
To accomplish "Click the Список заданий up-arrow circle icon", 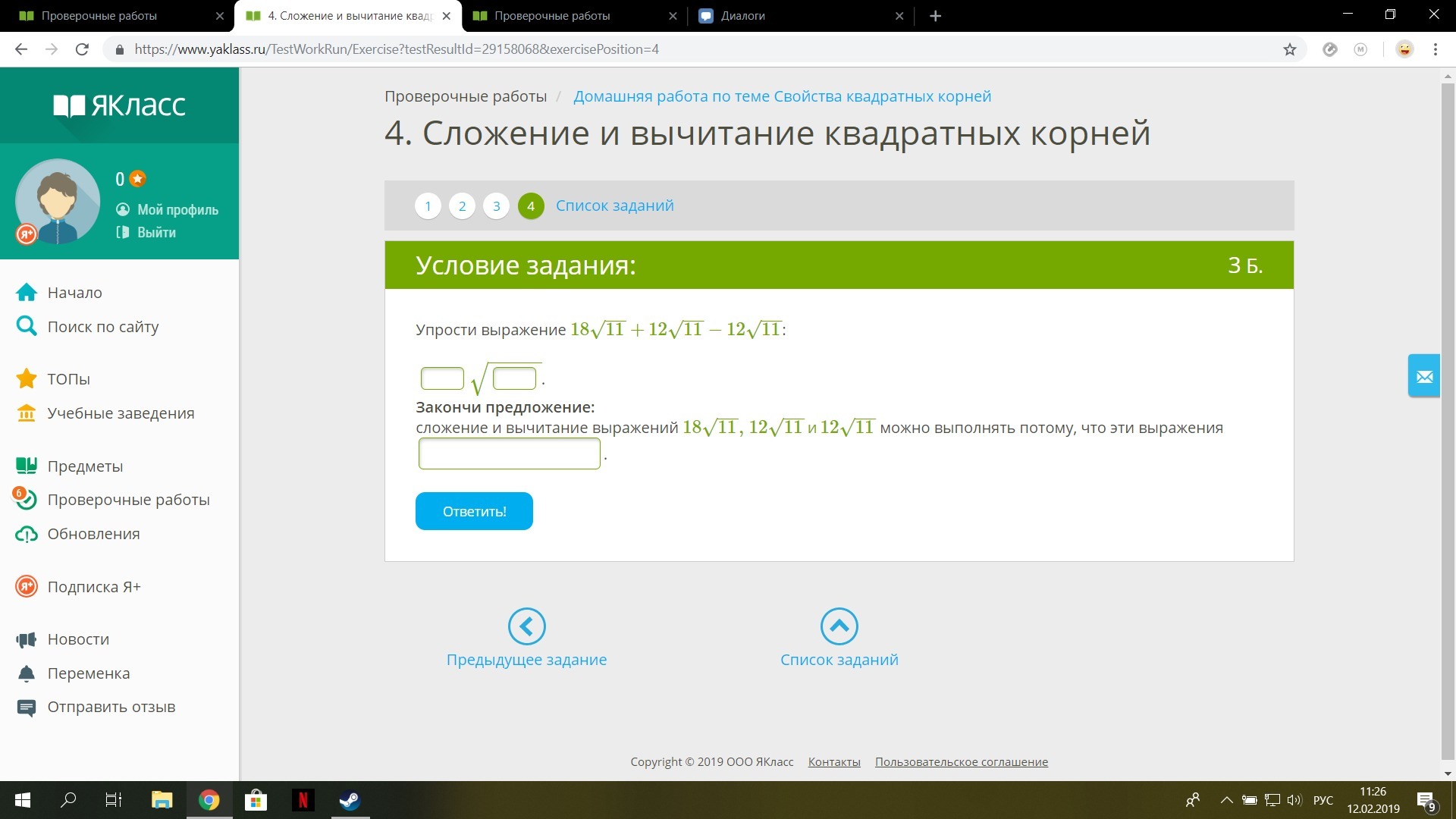I will pos(839,626).
